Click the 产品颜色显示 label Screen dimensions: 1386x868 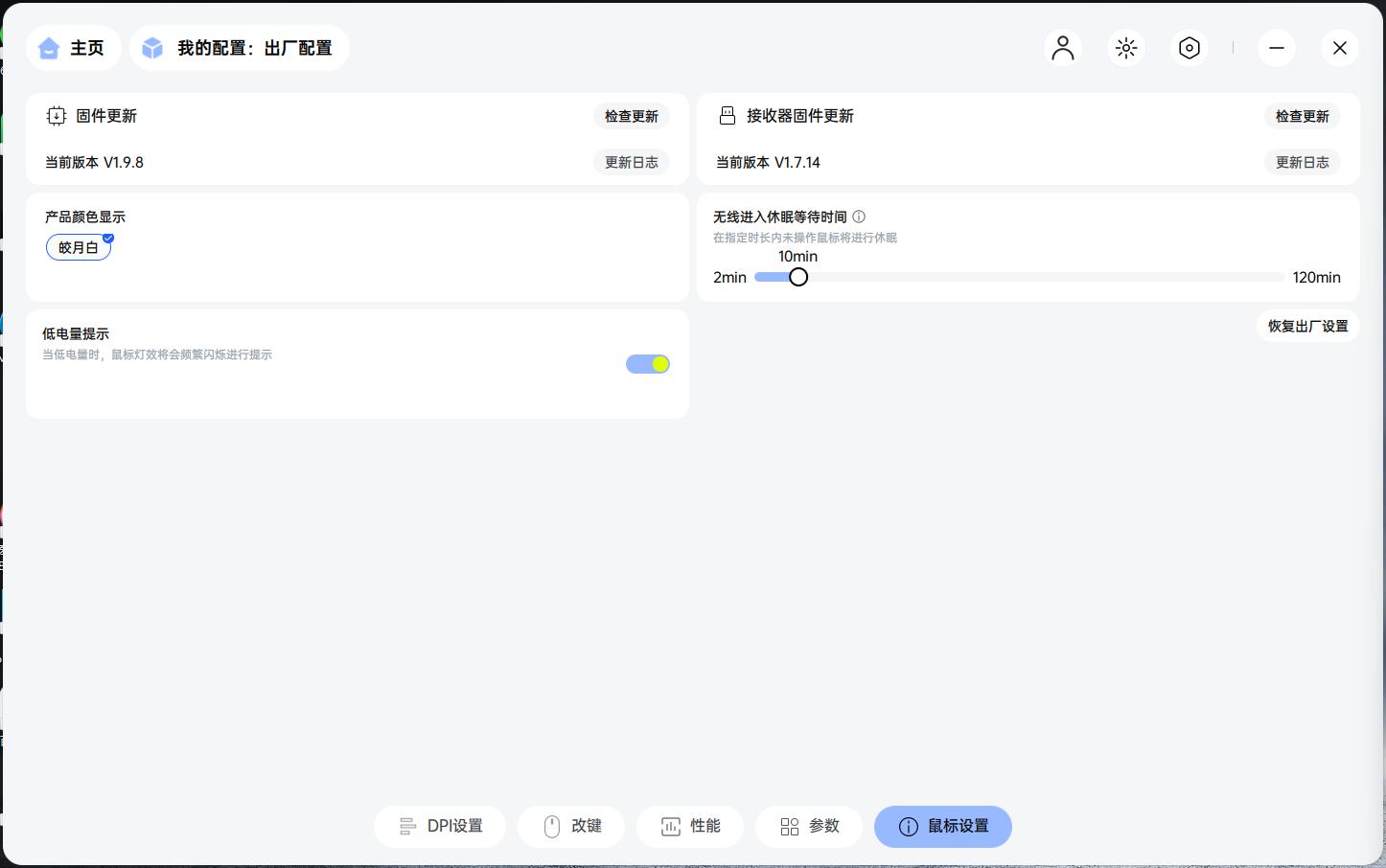click(85, 217)
